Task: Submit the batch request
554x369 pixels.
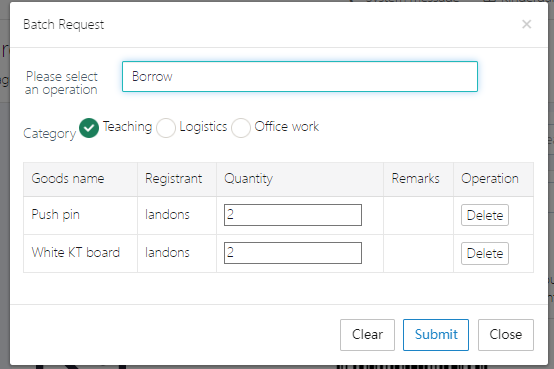Action: coord(436,335)
